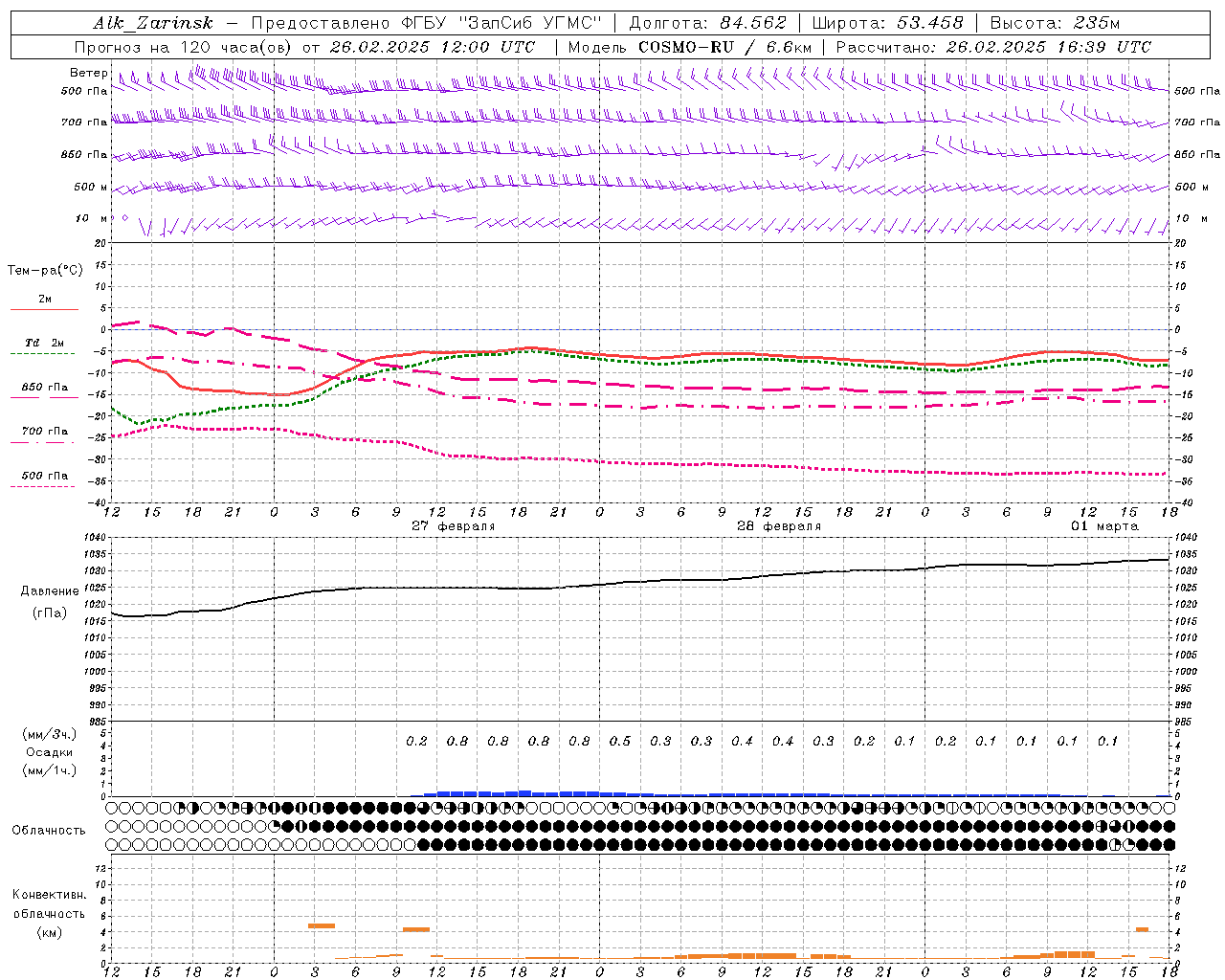
Task: Click the (мм/3ч.) unit label
Action: click(x=50, y=734)
